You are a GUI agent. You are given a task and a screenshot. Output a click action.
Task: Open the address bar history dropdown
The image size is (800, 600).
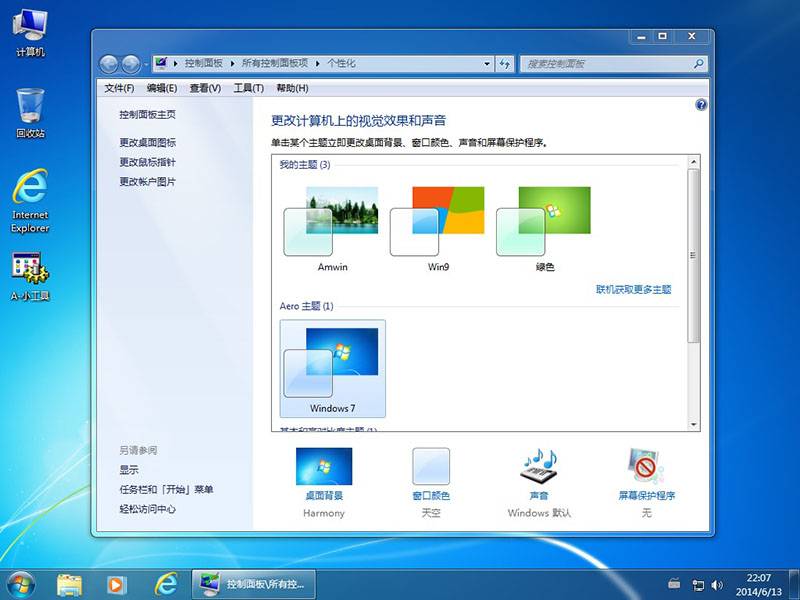pos(487,64)
